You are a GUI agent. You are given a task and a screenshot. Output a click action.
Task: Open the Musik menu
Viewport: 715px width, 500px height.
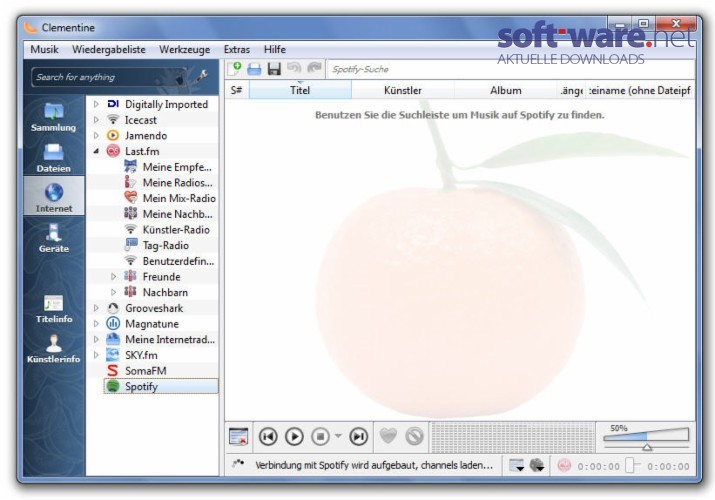pos(44,49)
